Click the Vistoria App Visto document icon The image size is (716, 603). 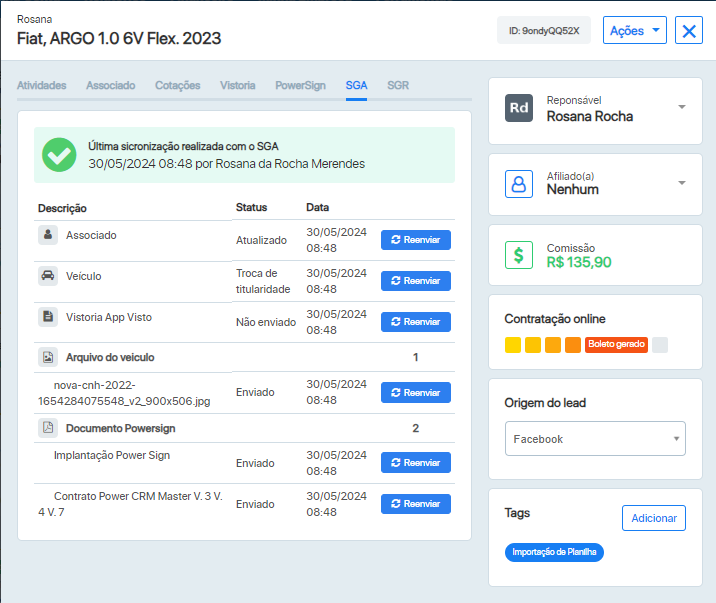click(48, 317)
